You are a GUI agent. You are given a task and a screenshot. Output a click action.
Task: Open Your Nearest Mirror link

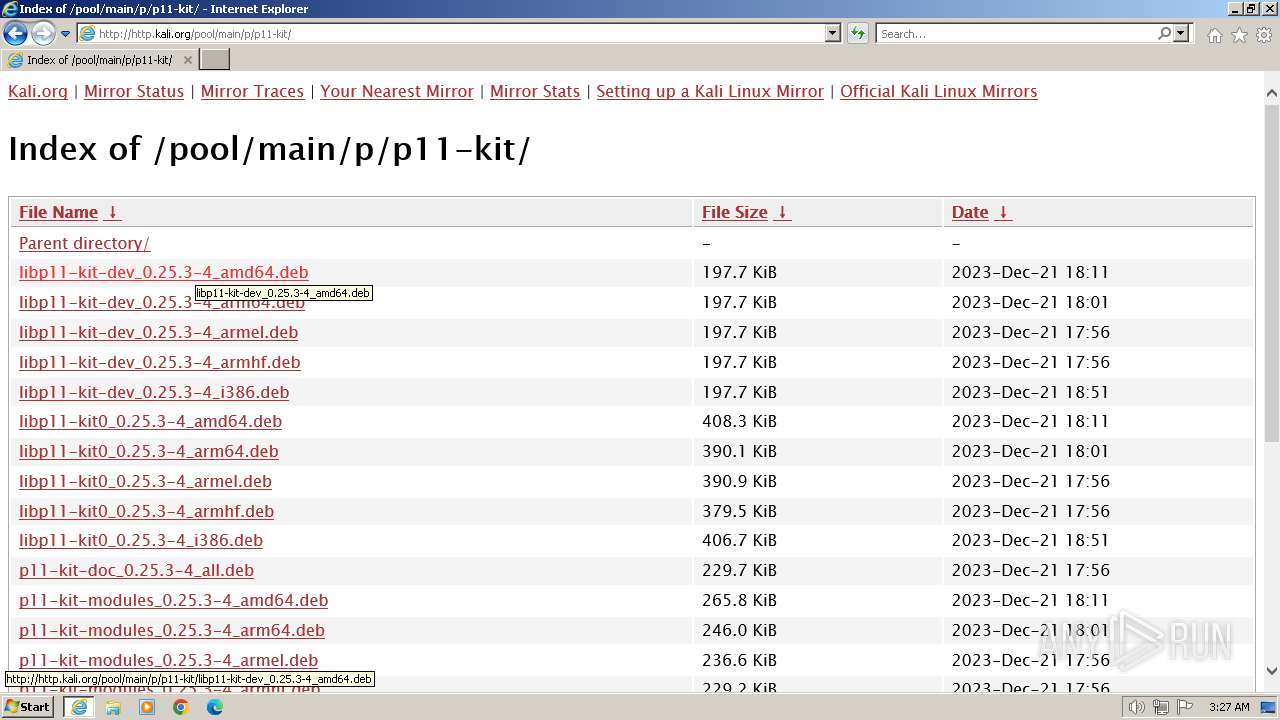tap(397, 91)
